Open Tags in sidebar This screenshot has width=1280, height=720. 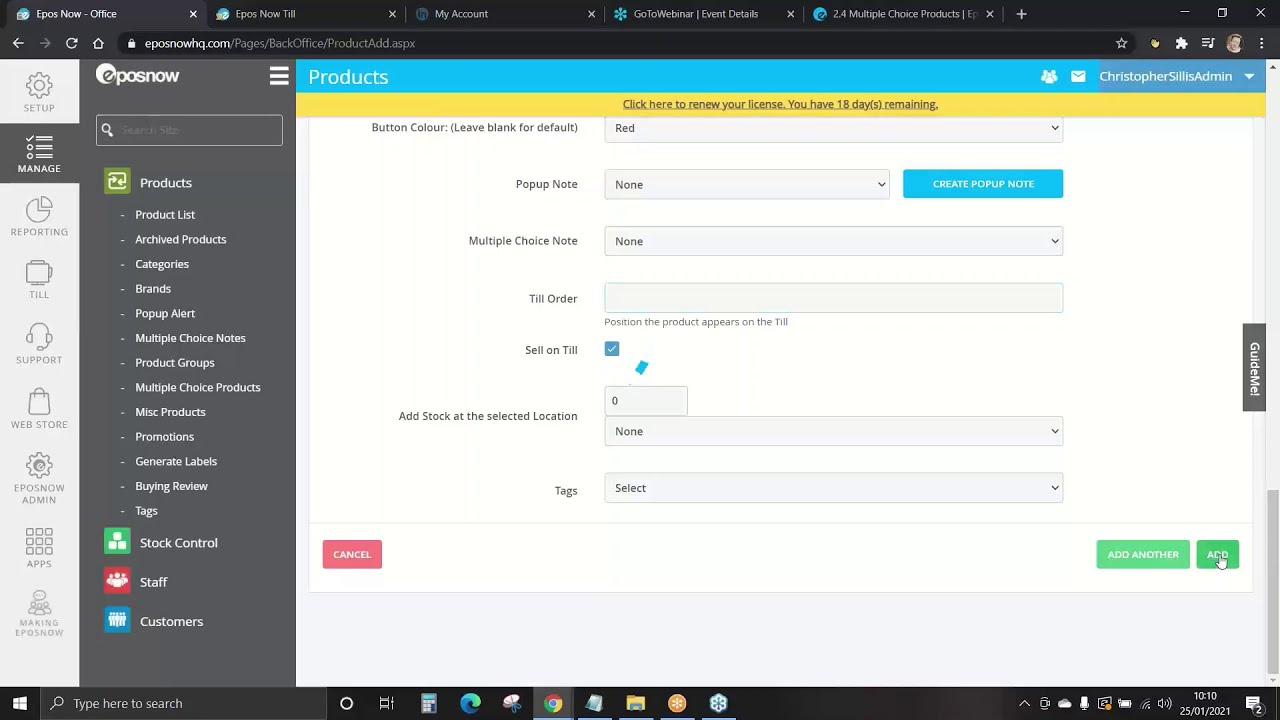pos(146,511)
